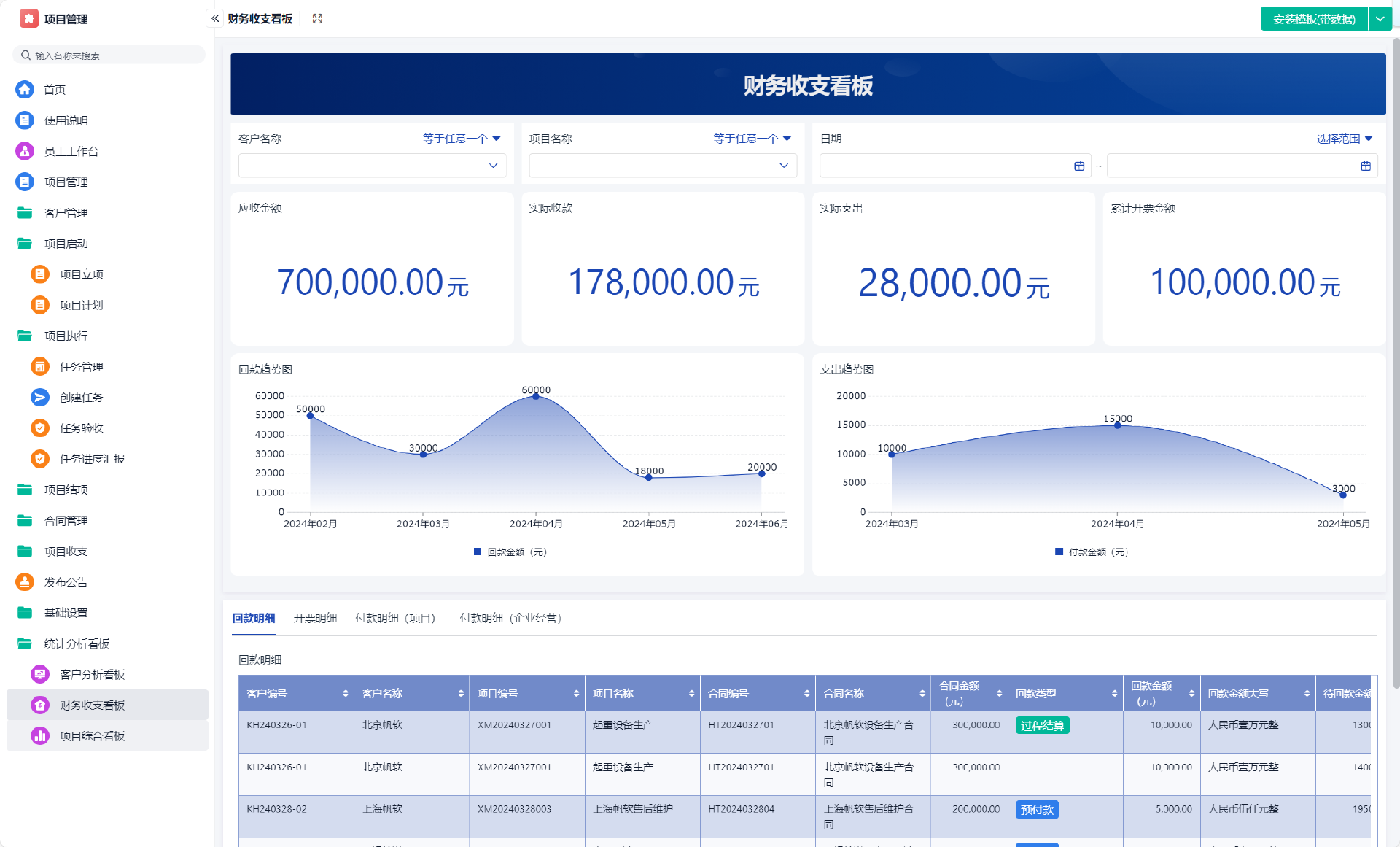Open 员工工作台 via its purple icon
1400x847 pixels.
(x=25, y=151)
